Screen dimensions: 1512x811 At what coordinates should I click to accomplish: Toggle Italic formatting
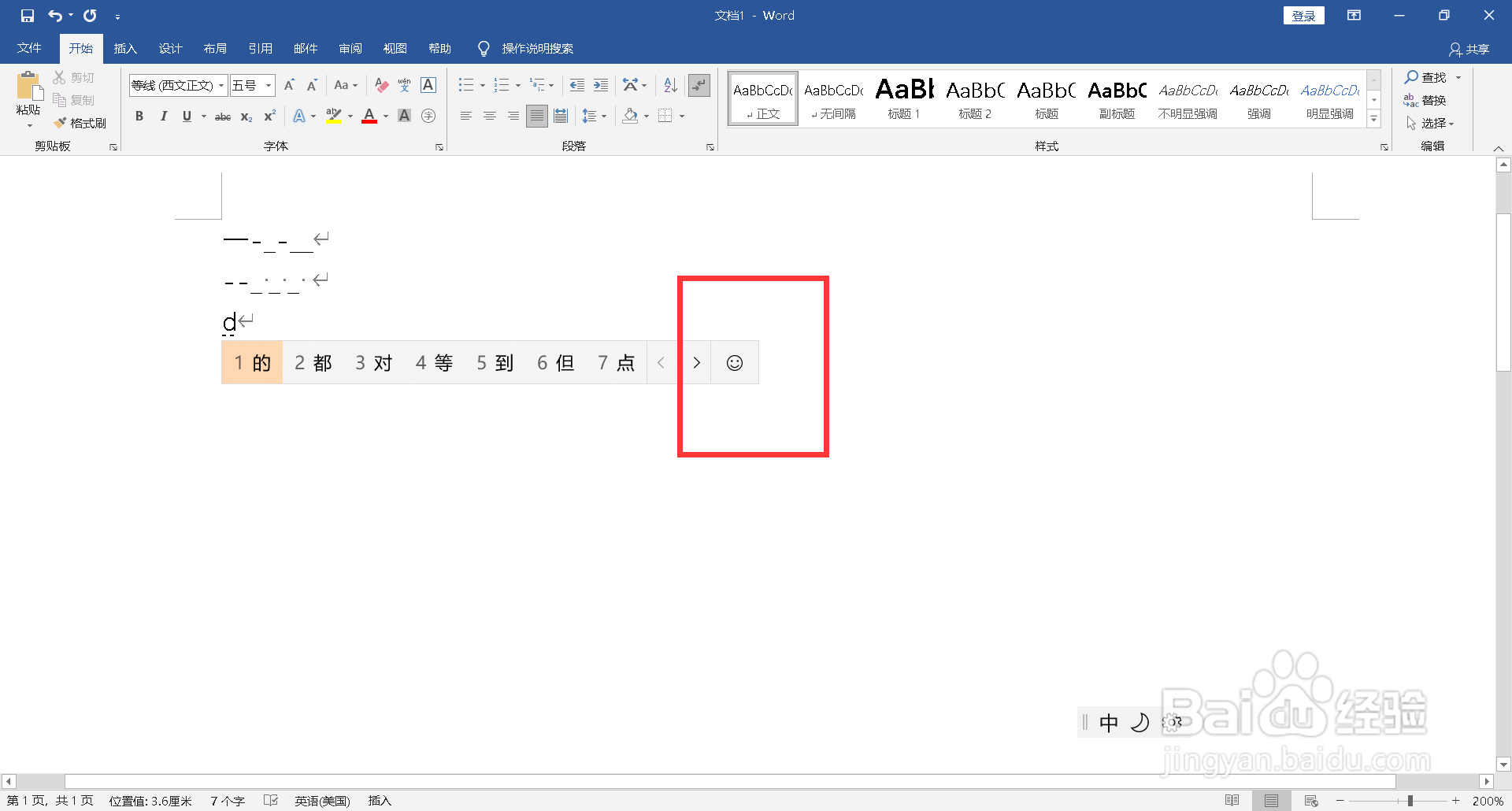[163, 117]
